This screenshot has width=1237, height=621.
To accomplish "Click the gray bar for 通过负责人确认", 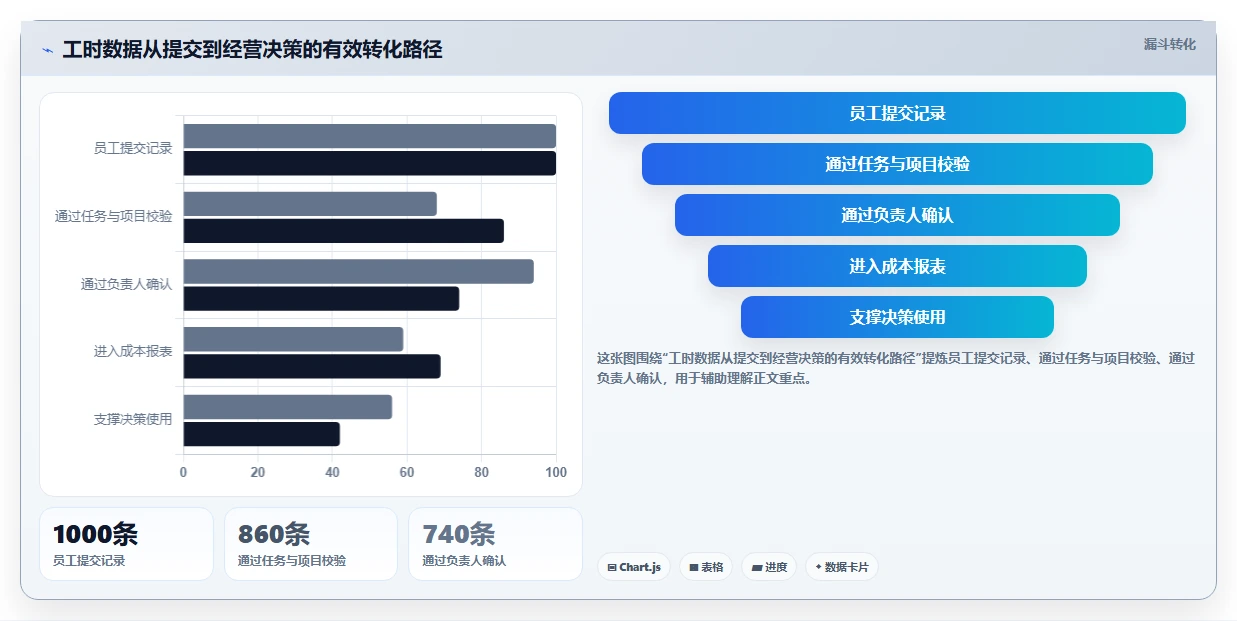I will click(x=358, y=271).
